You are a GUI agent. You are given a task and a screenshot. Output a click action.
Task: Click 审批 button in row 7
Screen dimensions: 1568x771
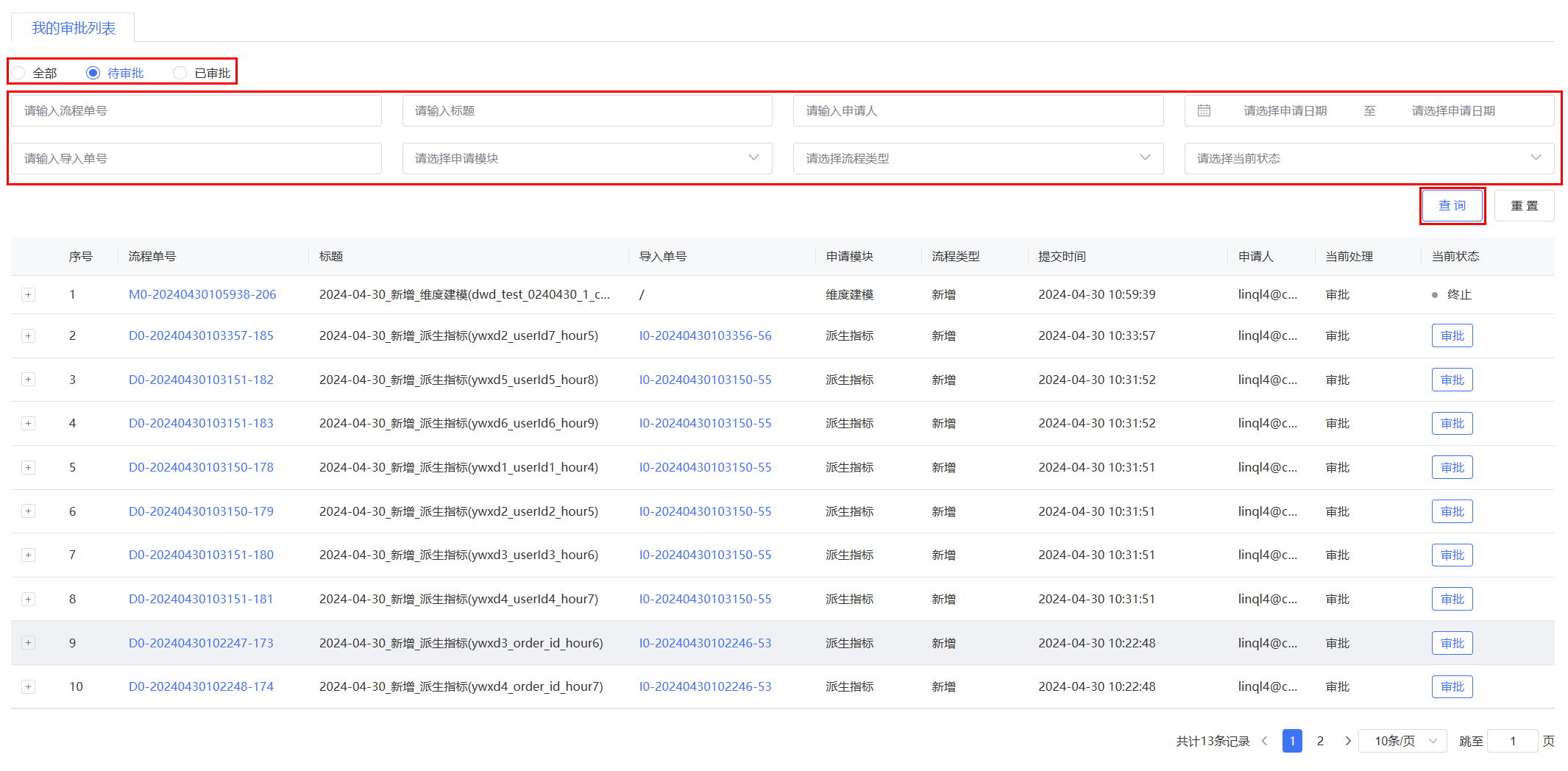click(1452, 555)
